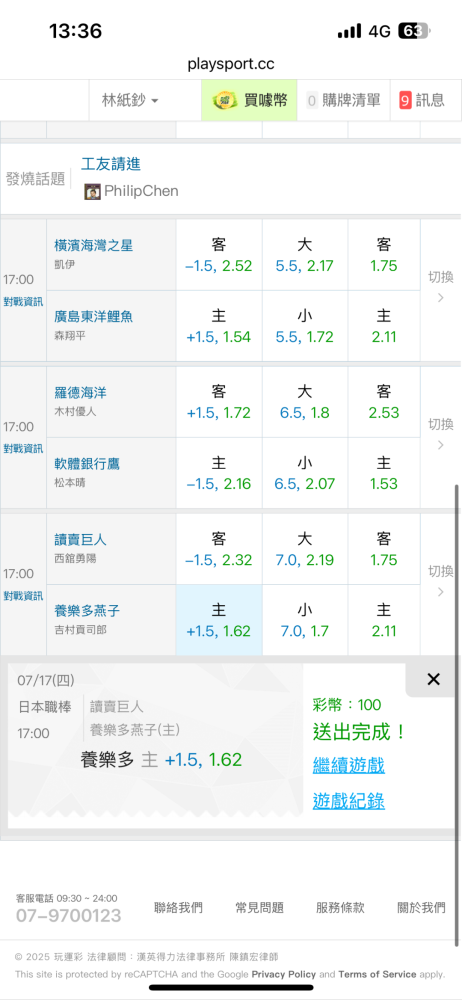Select 主 2.11 moneyline for 廣島東洋鯉魚
462x1000 pixels.
(384, 326)
